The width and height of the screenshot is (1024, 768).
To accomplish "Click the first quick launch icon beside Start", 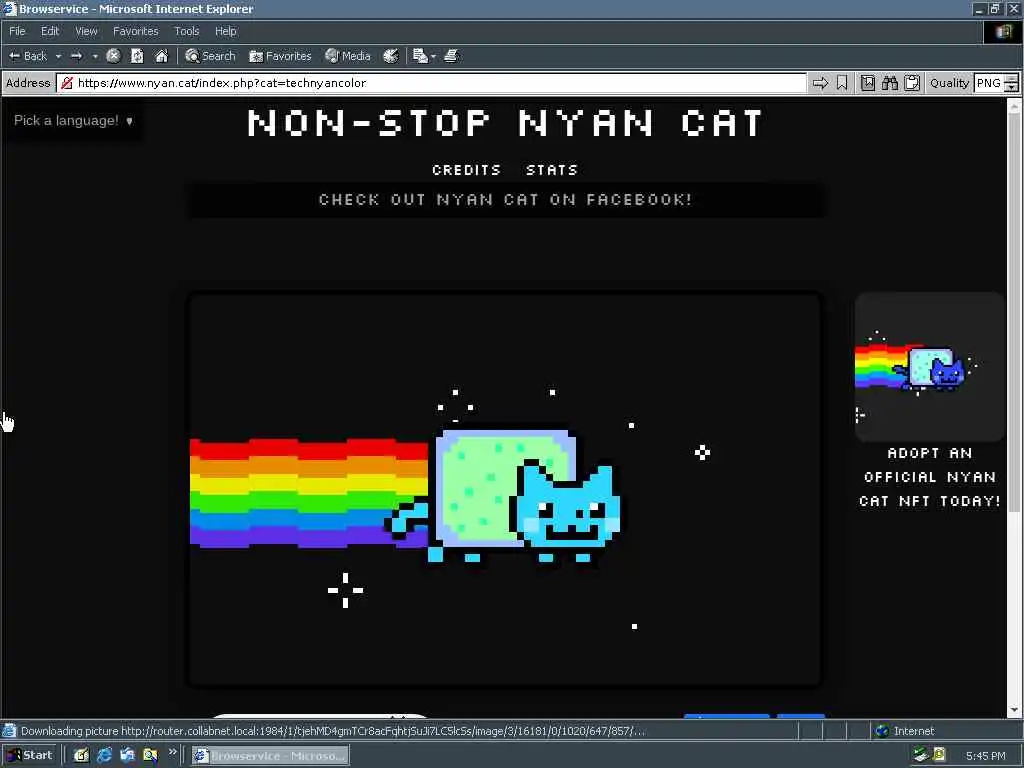I will click(81, 756).
